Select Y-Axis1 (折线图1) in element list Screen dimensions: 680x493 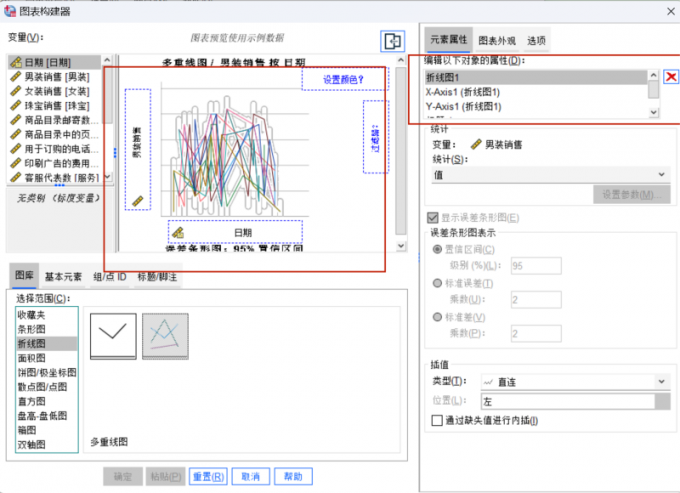(x=536, y=106)
